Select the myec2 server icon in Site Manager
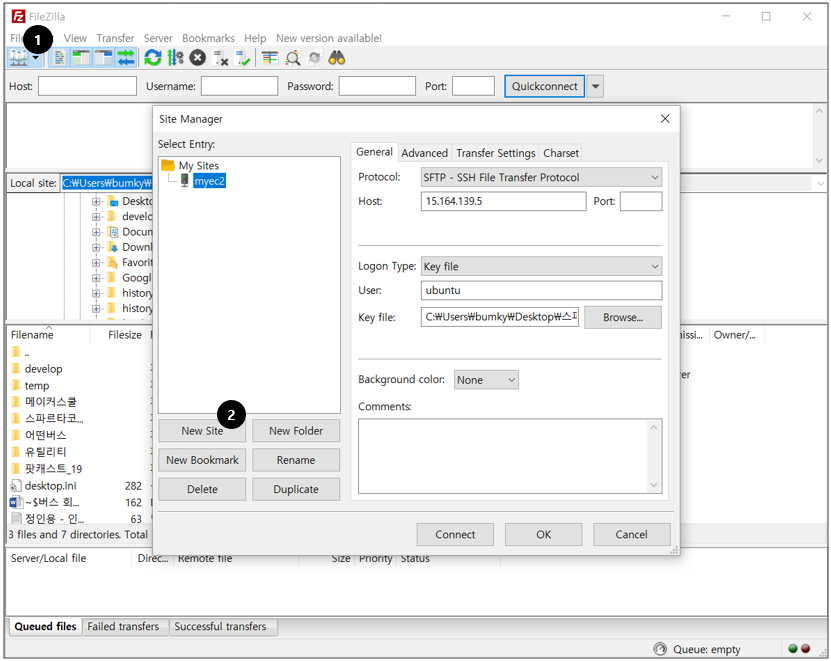The height and width of the screenshot is (661, 831). (x=184, y=181)
